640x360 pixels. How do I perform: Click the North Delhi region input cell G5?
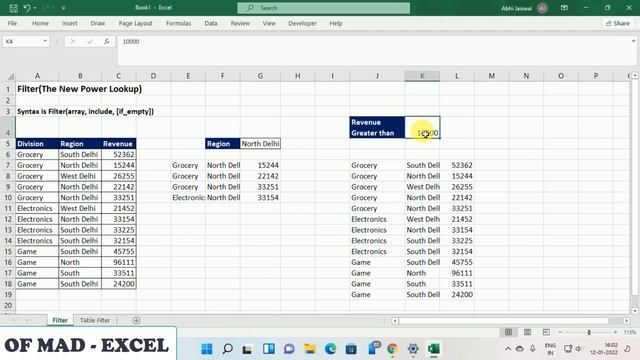click(260, 144)
